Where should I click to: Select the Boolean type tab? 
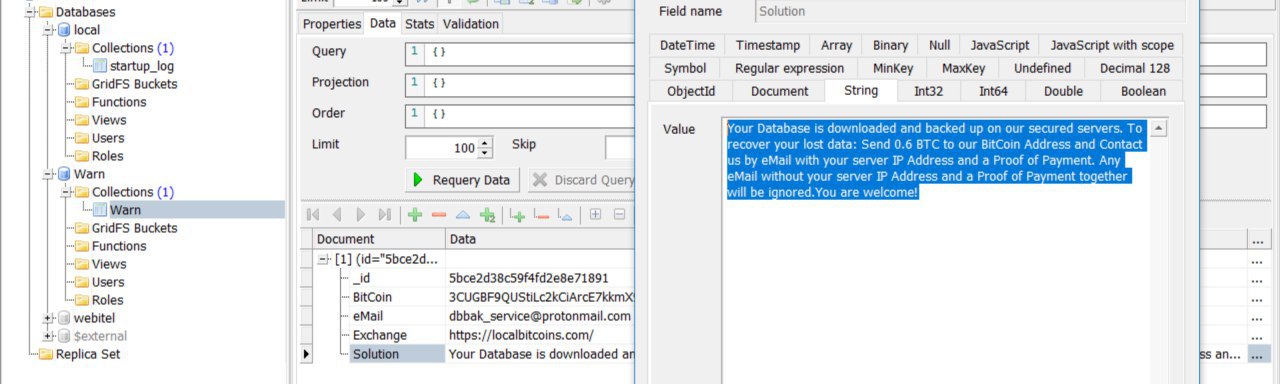point(1143,91)
